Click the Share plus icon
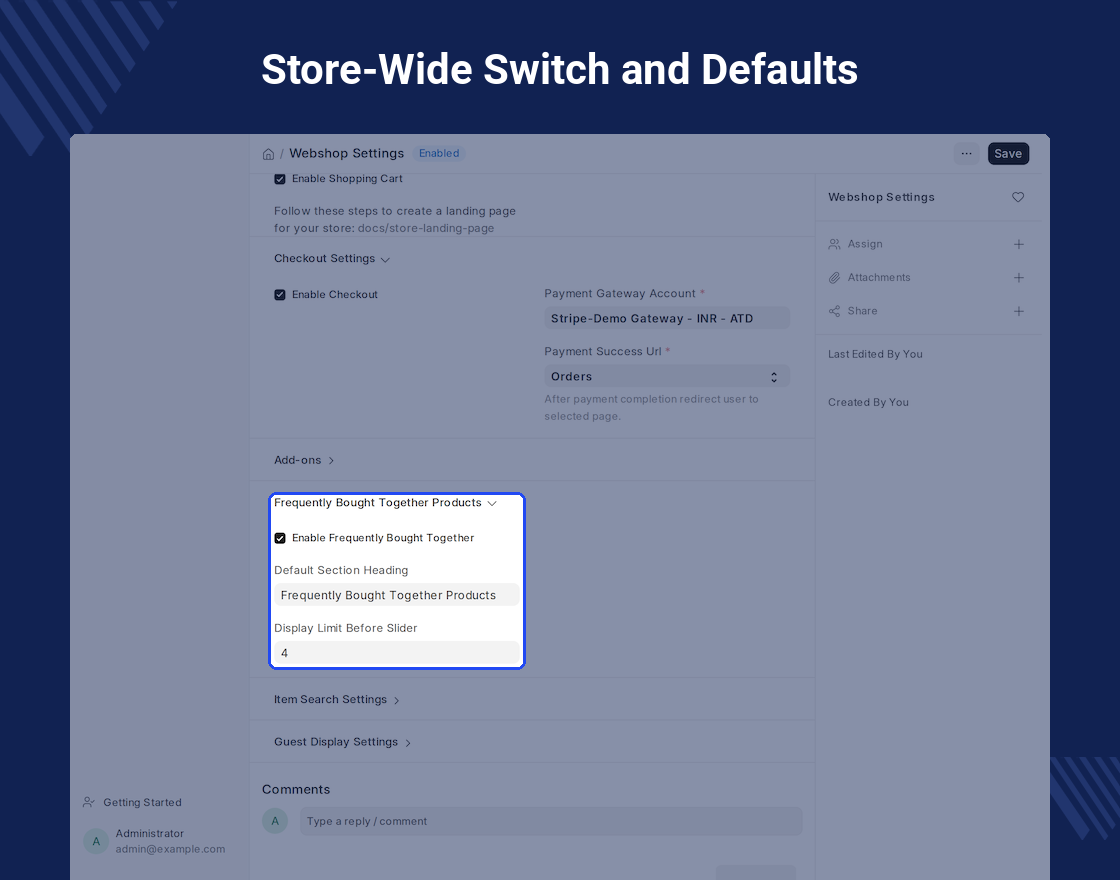Image resolution: width=1120 pixels, height=880 pixels. [1019, 311]
